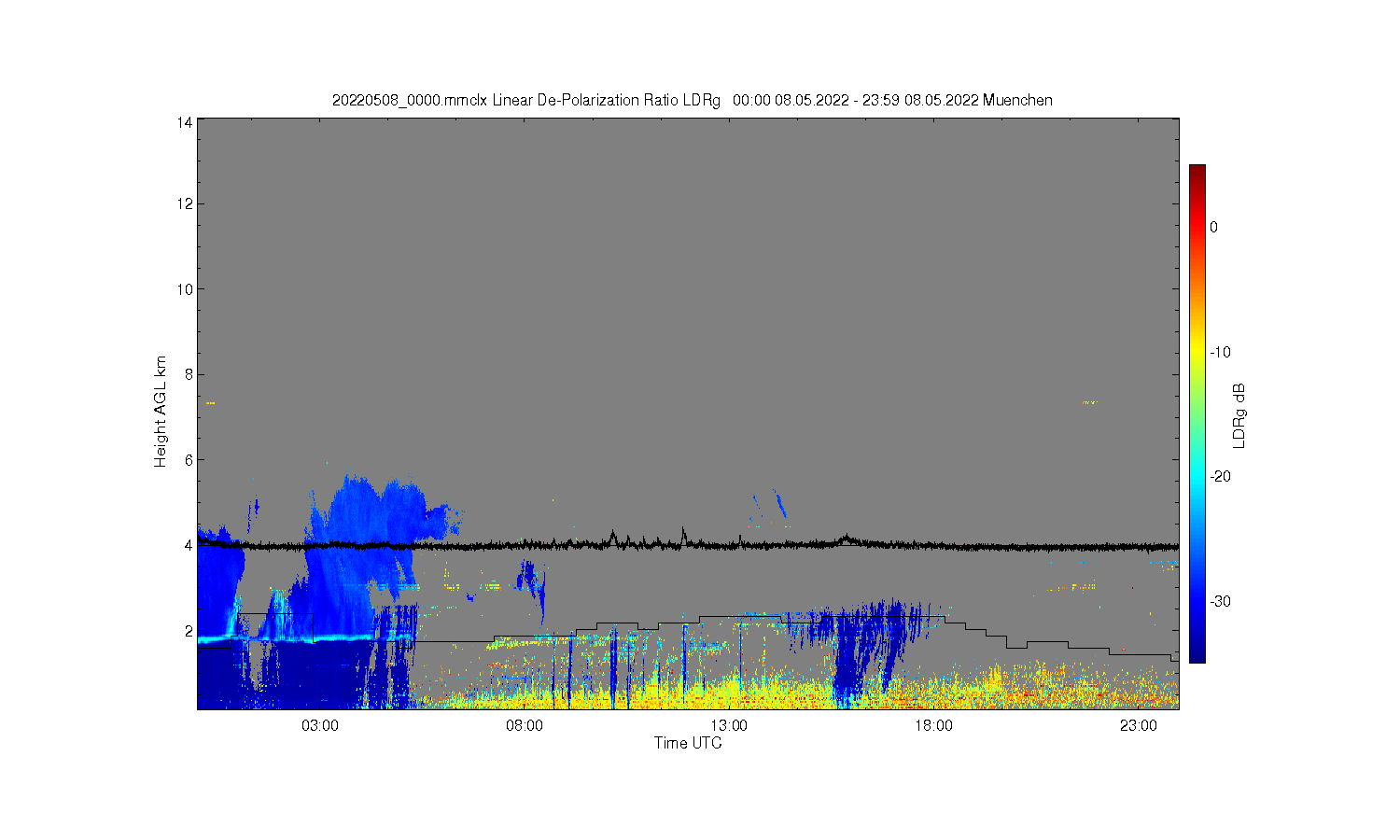Click the 'Time UTC' axis label

(x=688, y=743)
